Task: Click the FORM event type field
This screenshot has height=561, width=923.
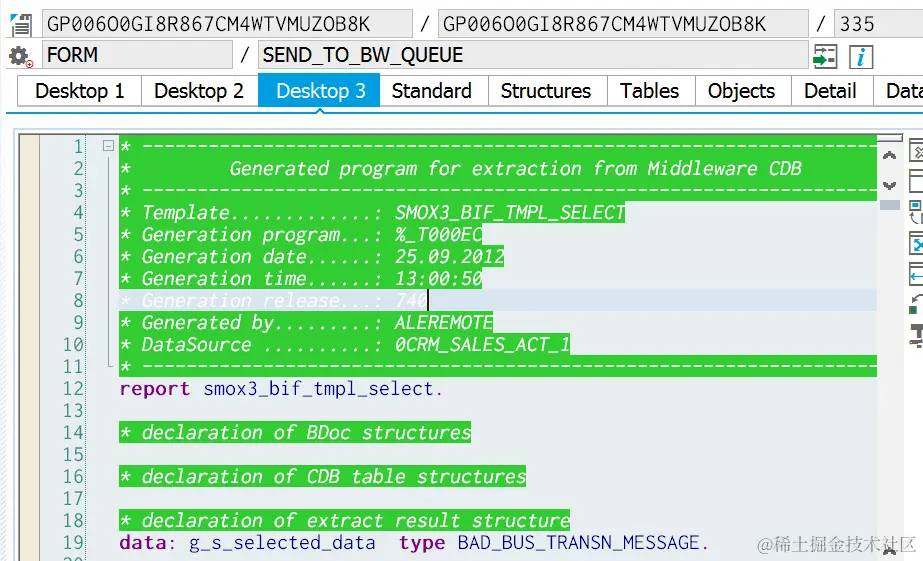Action: click(137, 55)
